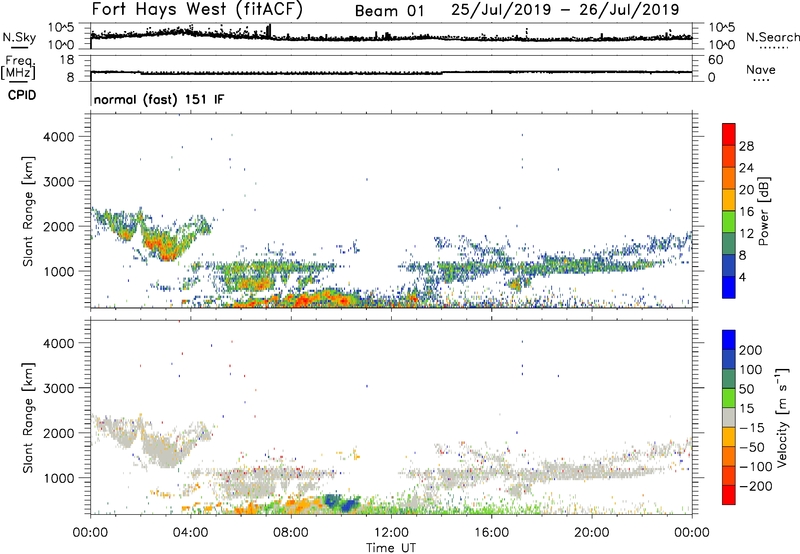
Task: Click the light green 12–16 dB power swatch
Action: click(729, 222)
